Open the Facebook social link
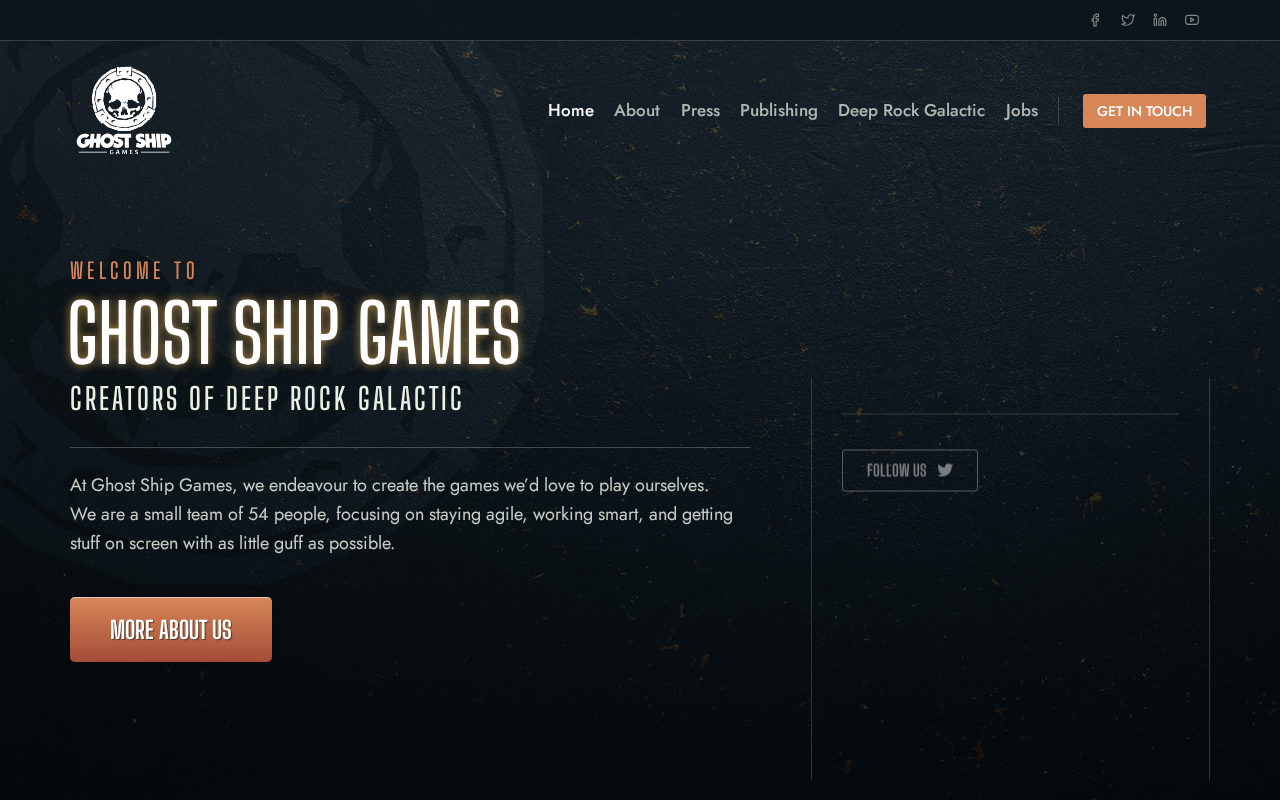The width and height of the screenshot is (1280, 800). tap(1095, 20)
